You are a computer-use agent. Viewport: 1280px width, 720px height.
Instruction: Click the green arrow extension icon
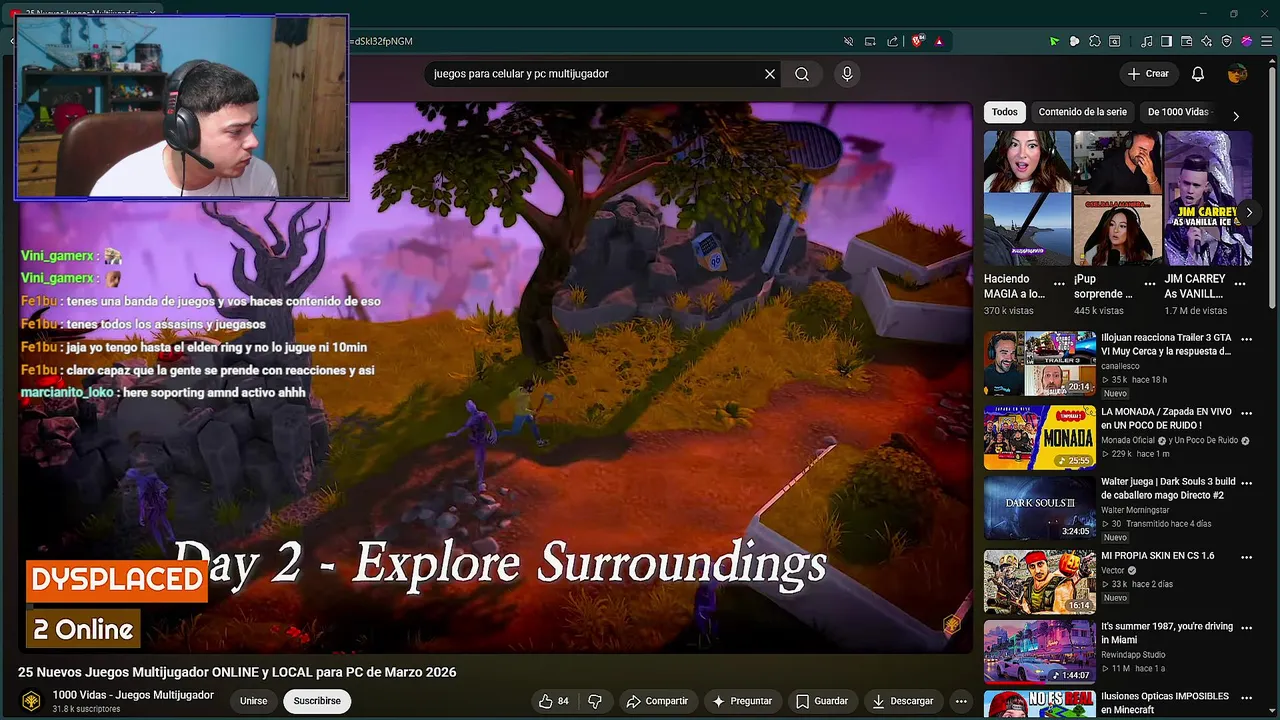(x=1054, y=41)
